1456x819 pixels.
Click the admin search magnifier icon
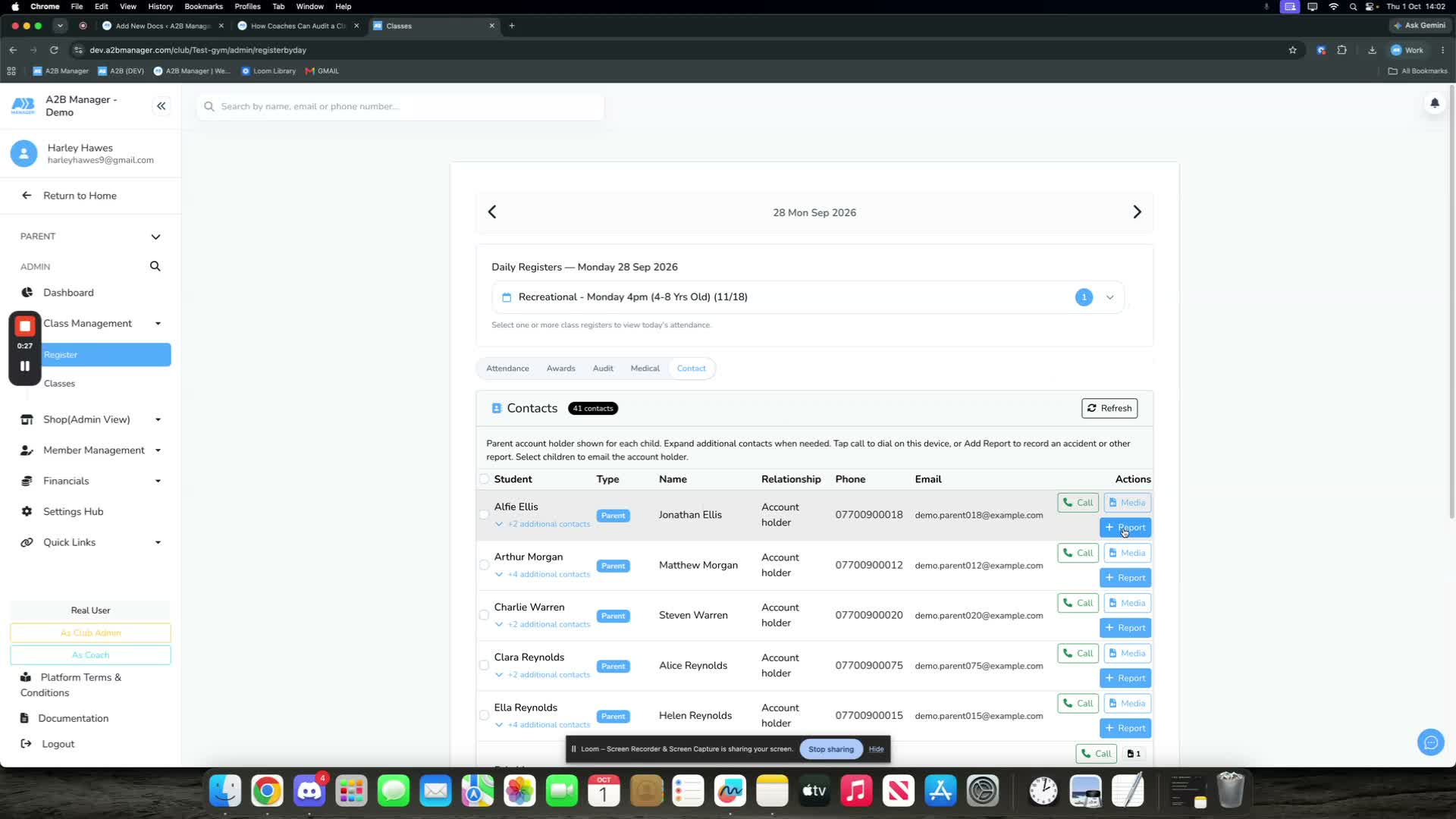click(155, 266)
